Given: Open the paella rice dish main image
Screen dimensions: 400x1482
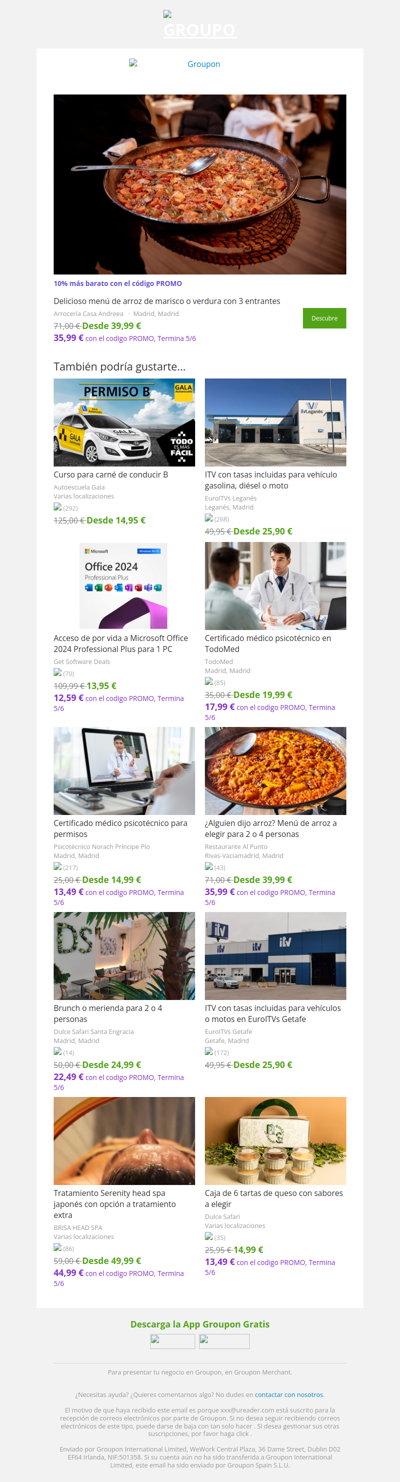Looking at the screenshot, I should 200,184.
